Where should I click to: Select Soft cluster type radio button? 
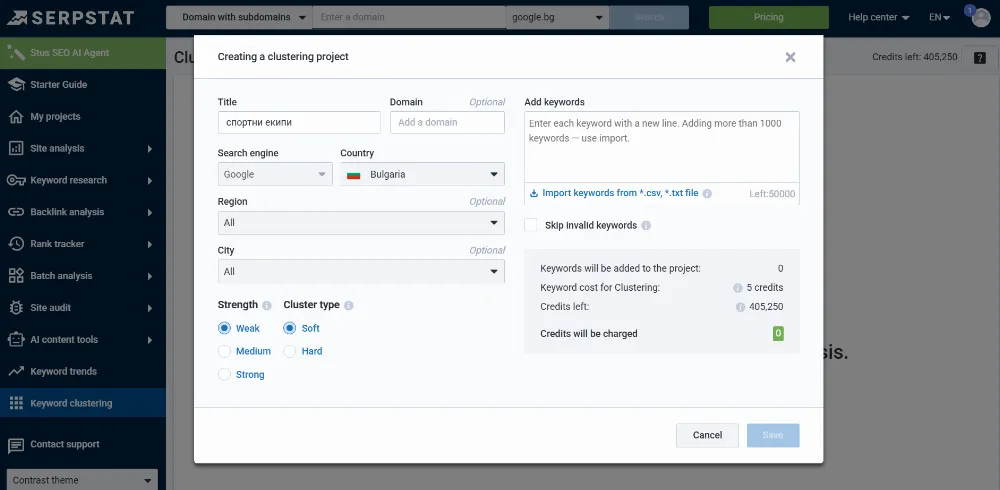pos(290,328)
